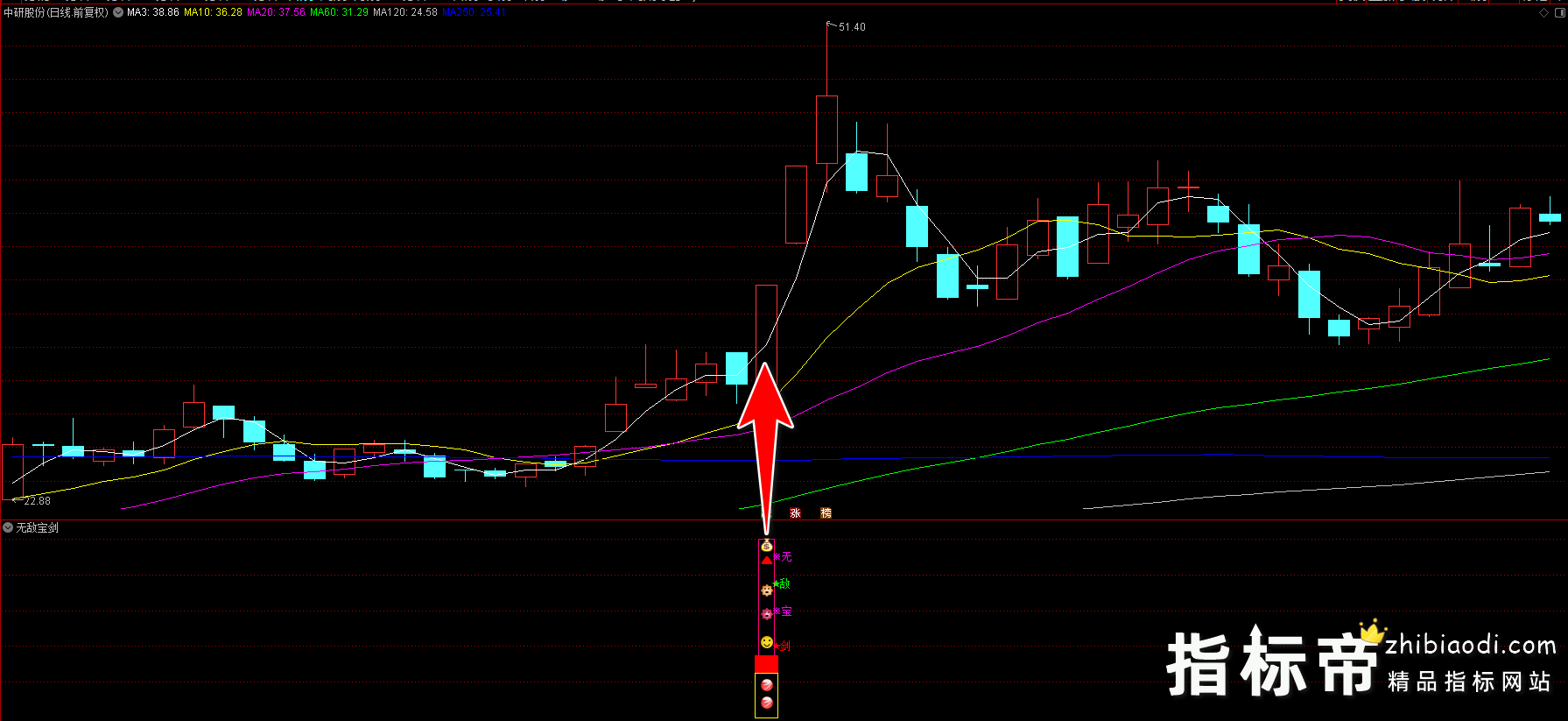Toggle the side panel icon at top right
This screenshot has height=721, width=1568.
click(x=1558, y=12)
